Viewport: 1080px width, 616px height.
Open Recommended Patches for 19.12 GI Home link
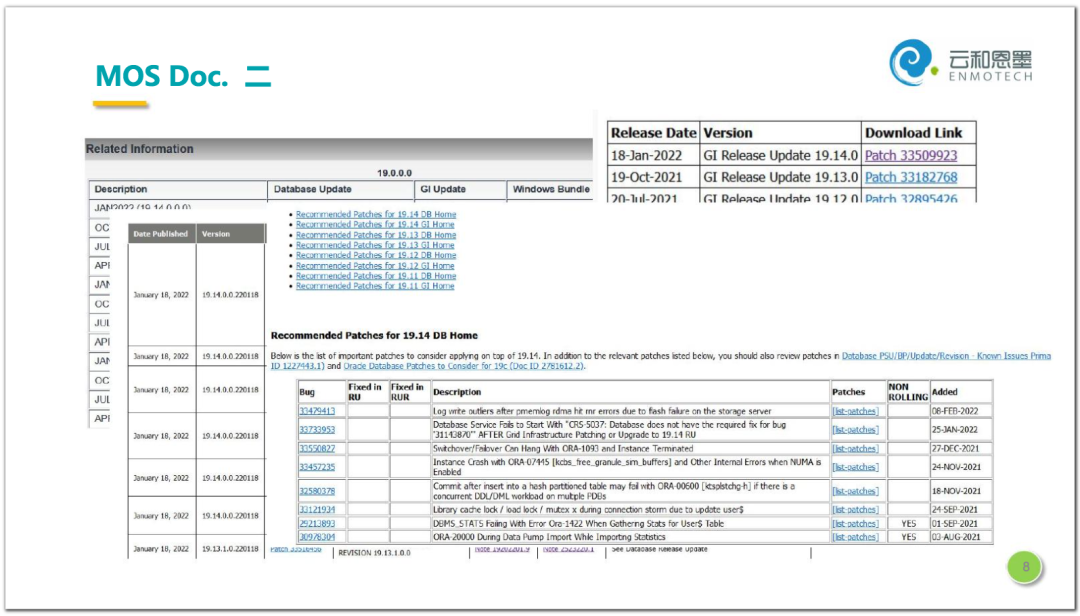(x=375, y=265)
